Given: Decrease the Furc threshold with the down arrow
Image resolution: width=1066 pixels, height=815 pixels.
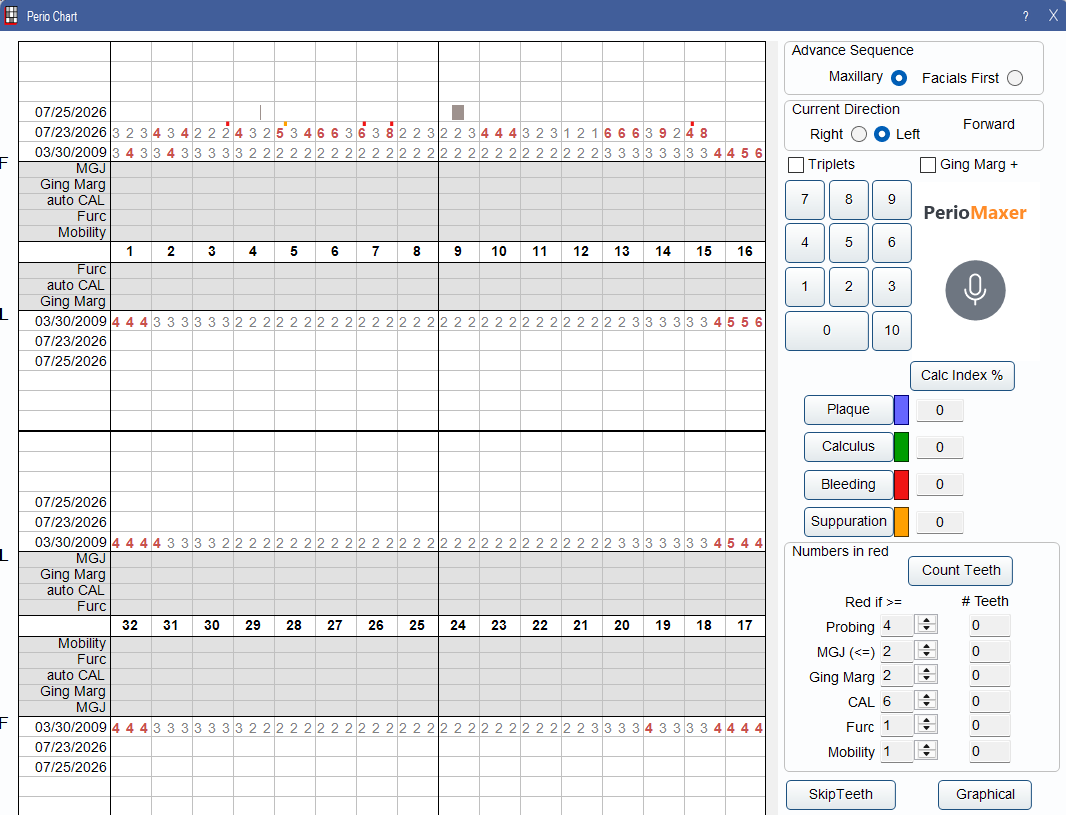Looking at the screenshot, I should (x=927, y=729).
